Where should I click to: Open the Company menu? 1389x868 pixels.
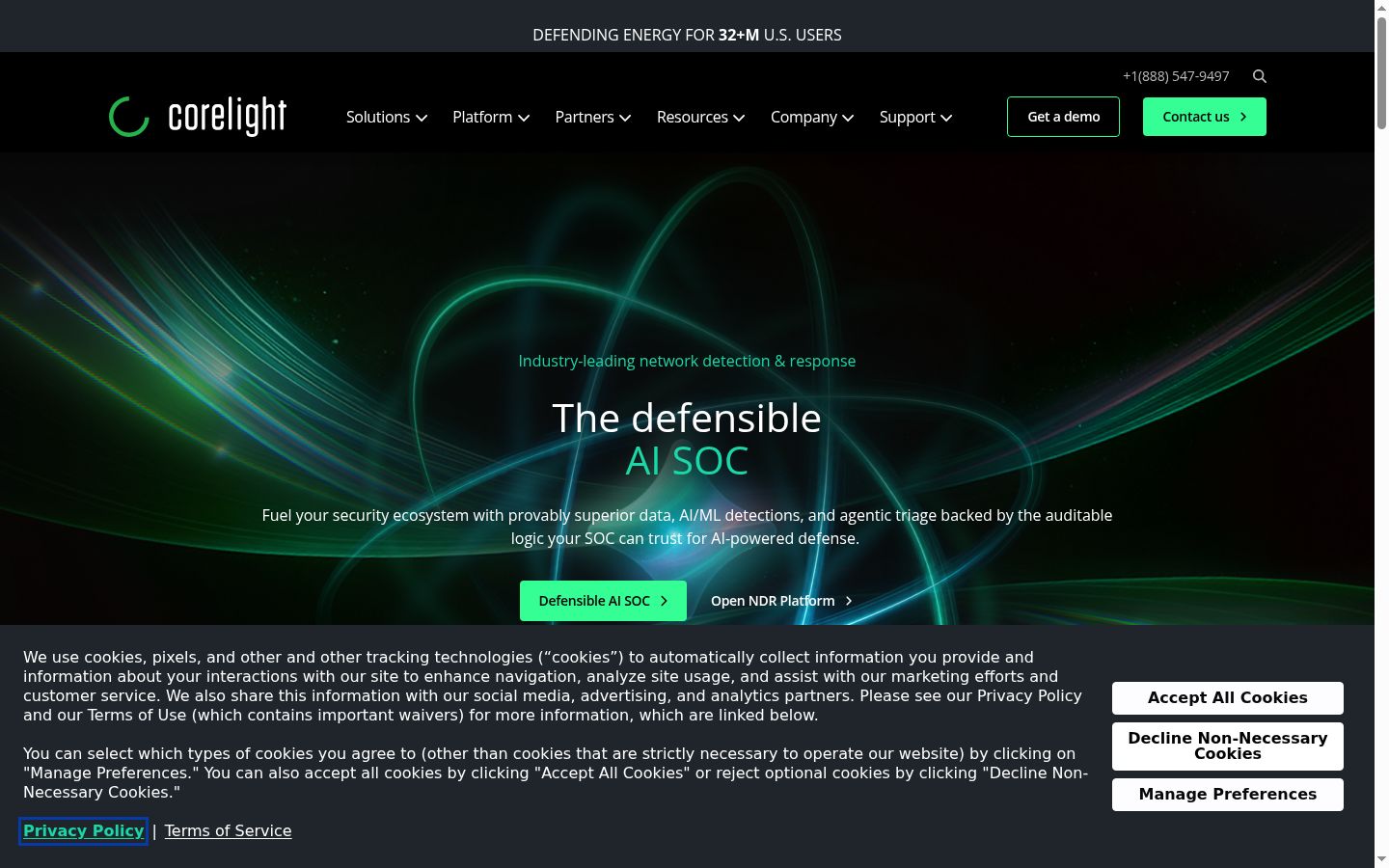(803, 117)
